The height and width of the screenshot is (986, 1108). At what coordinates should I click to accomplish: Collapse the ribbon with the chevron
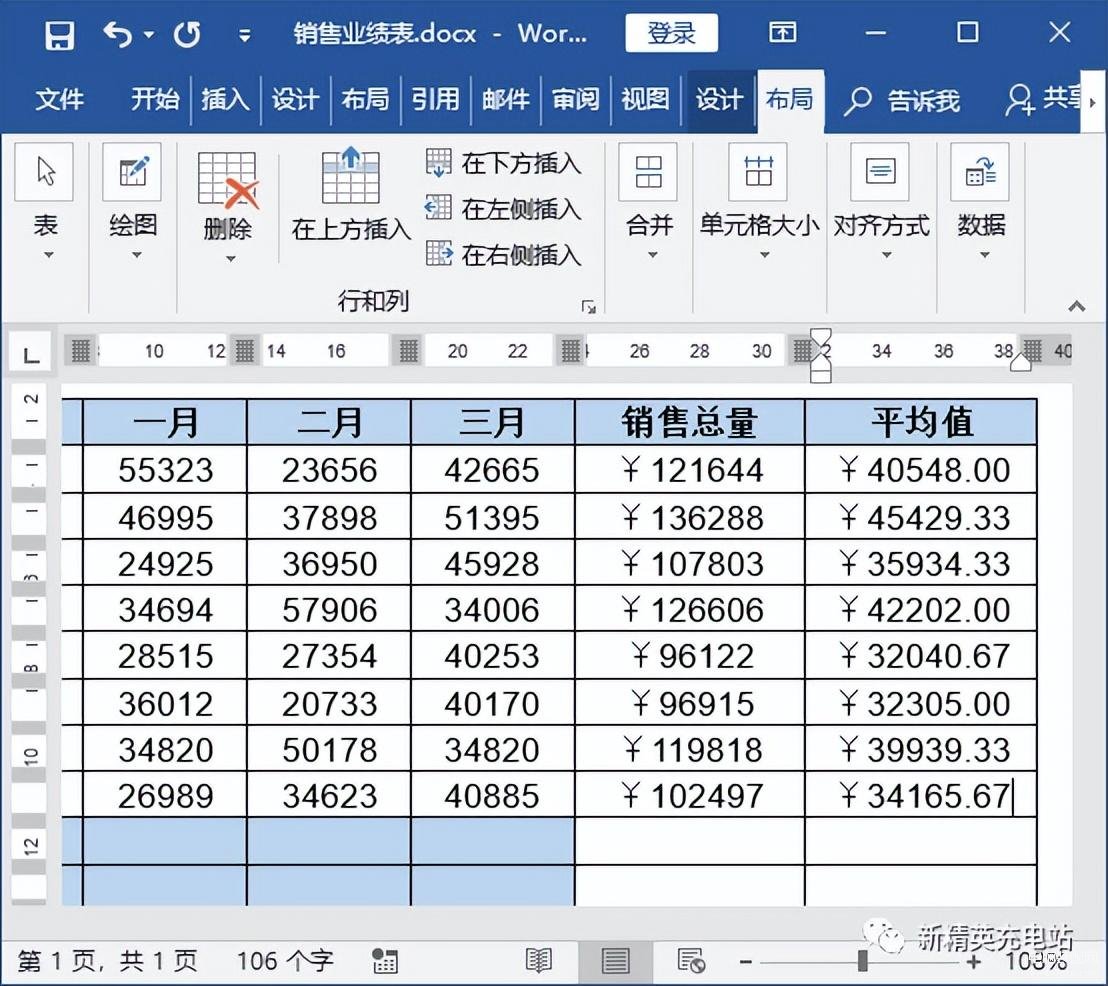point(1076,306)
